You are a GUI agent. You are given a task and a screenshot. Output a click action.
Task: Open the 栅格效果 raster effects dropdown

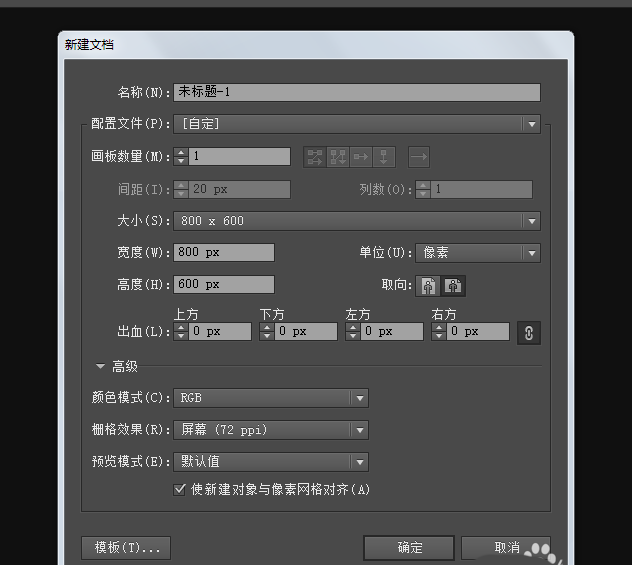[x=271, y=430]
